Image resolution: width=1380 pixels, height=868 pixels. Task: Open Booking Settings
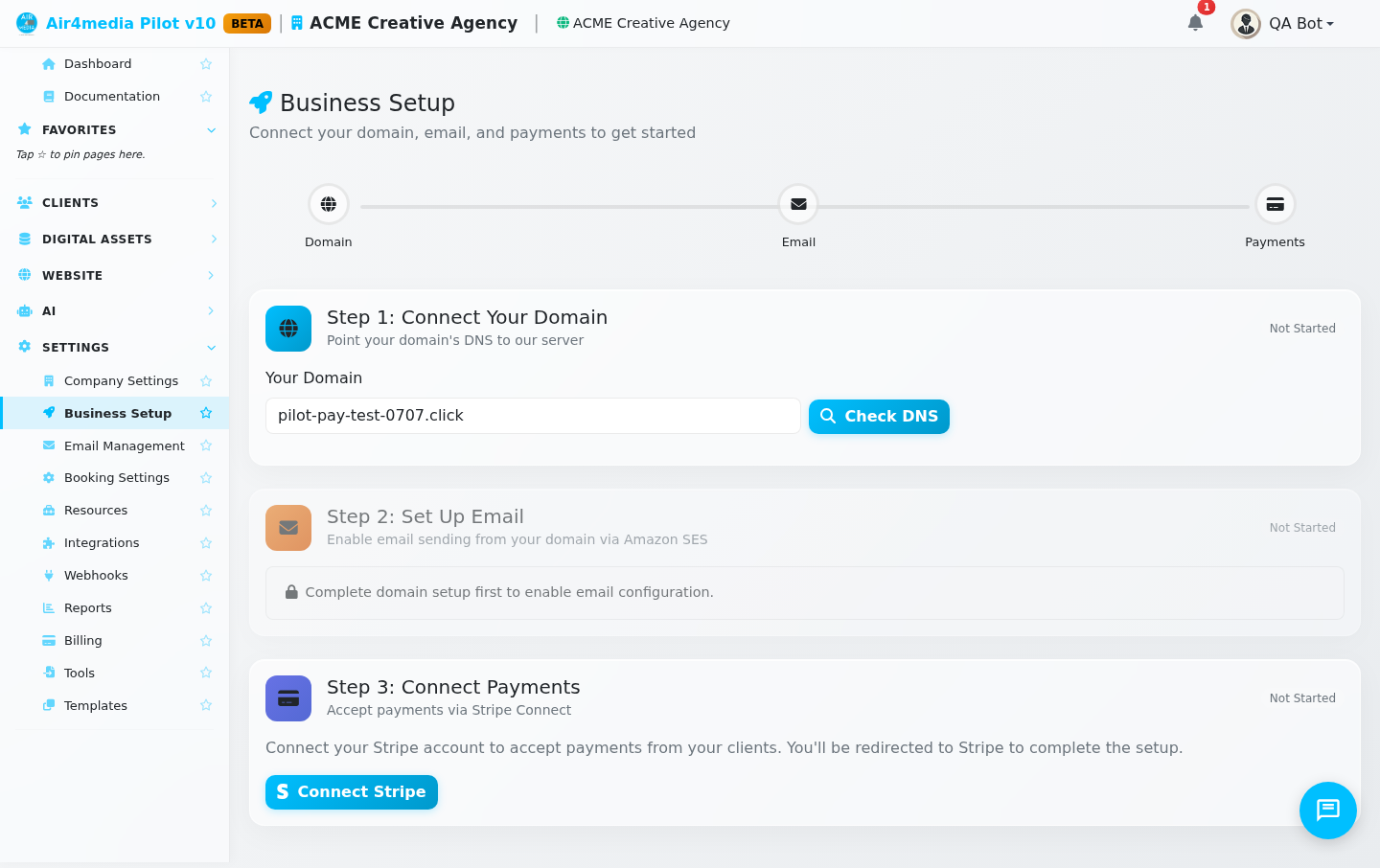coord(117,478)
